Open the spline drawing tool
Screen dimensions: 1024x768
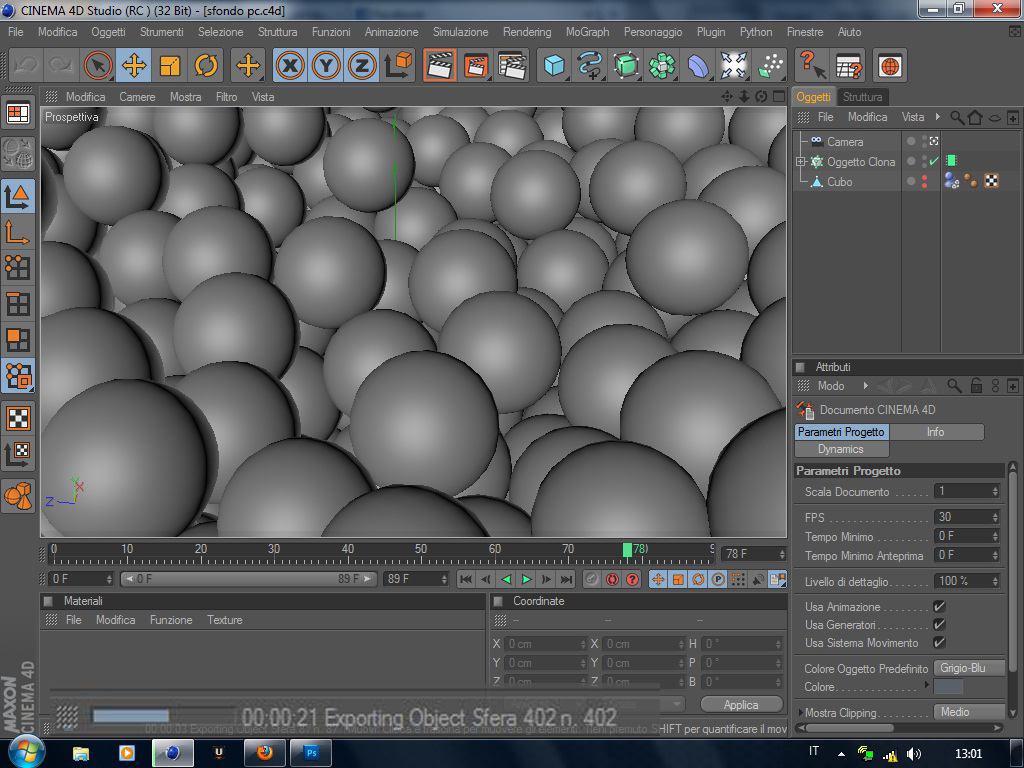click(x=590, y=66)
